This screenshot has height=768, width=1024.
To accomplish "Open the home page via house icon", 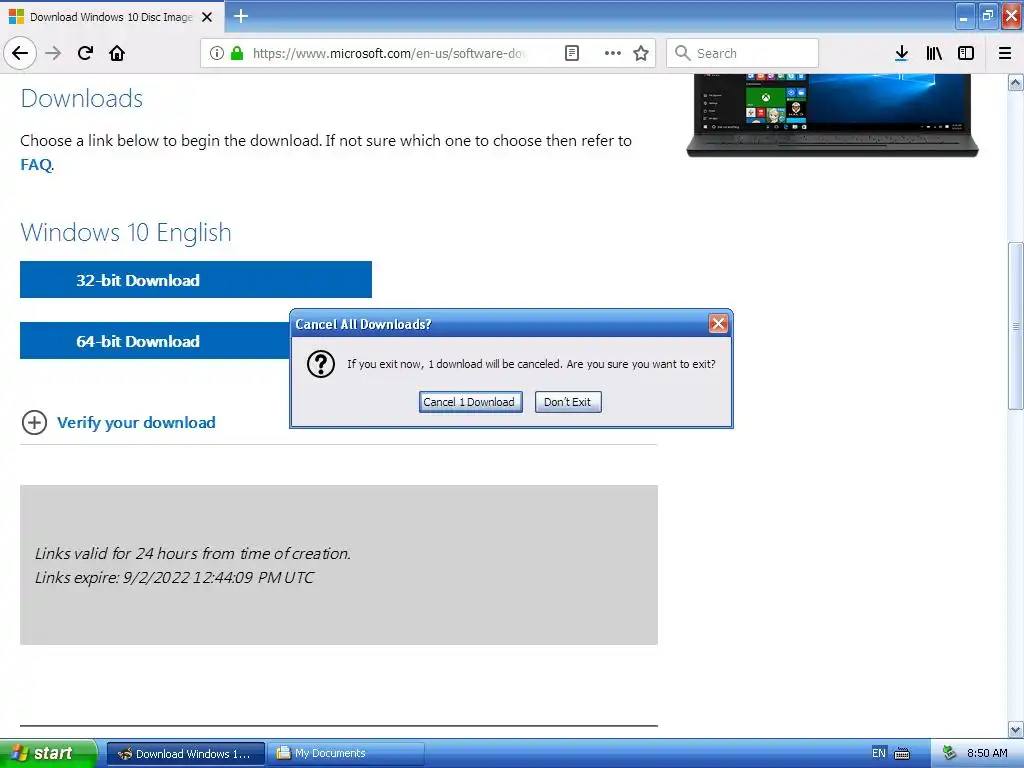I will click(x=117, y=53).
